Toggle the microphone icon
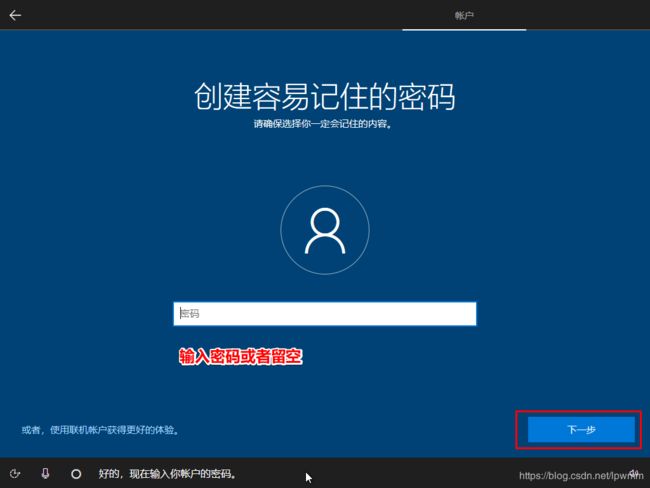Screen dimensions: 650x488 tap(46, 473)
